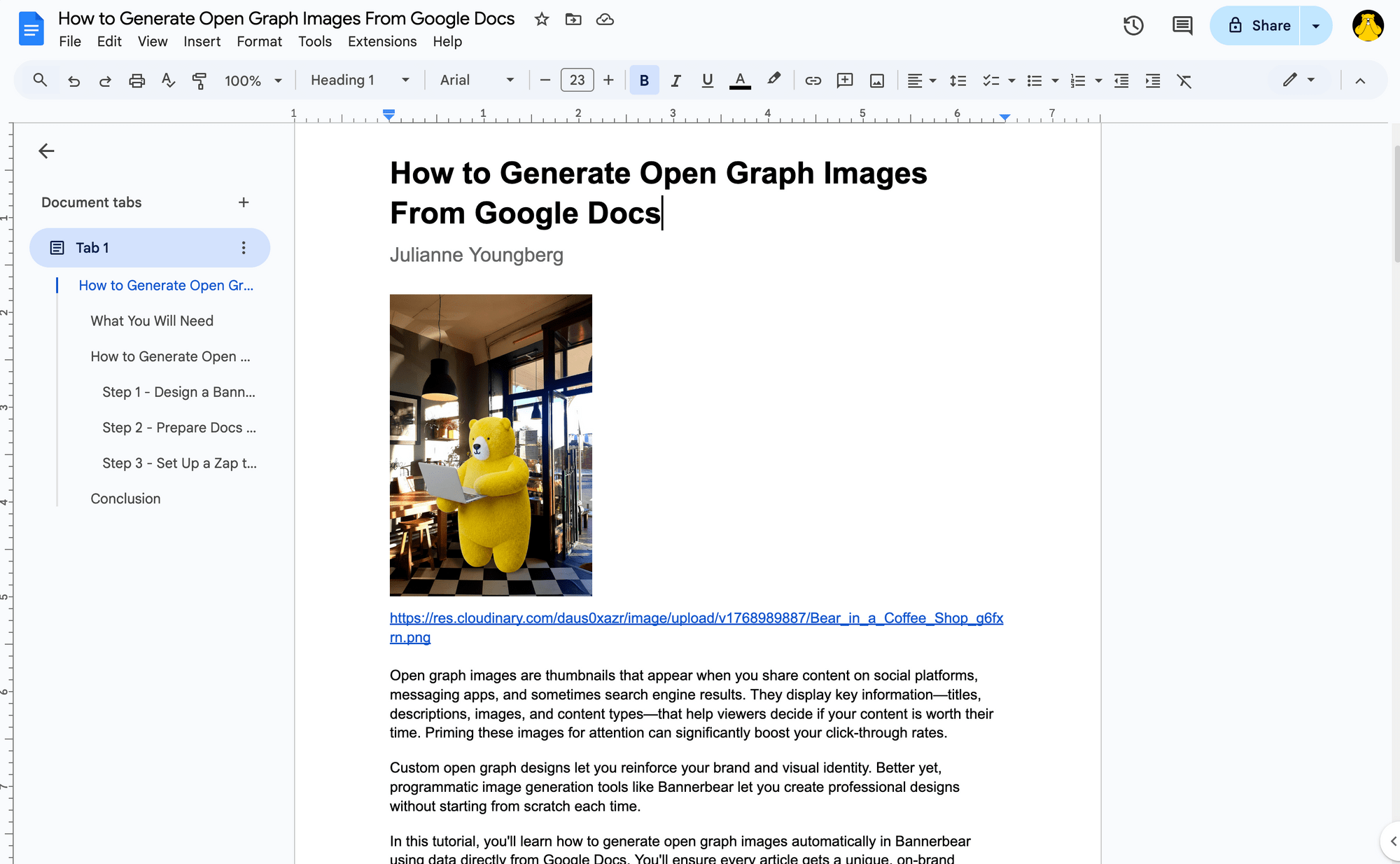Open the text color picker

[x=740, y=81]
